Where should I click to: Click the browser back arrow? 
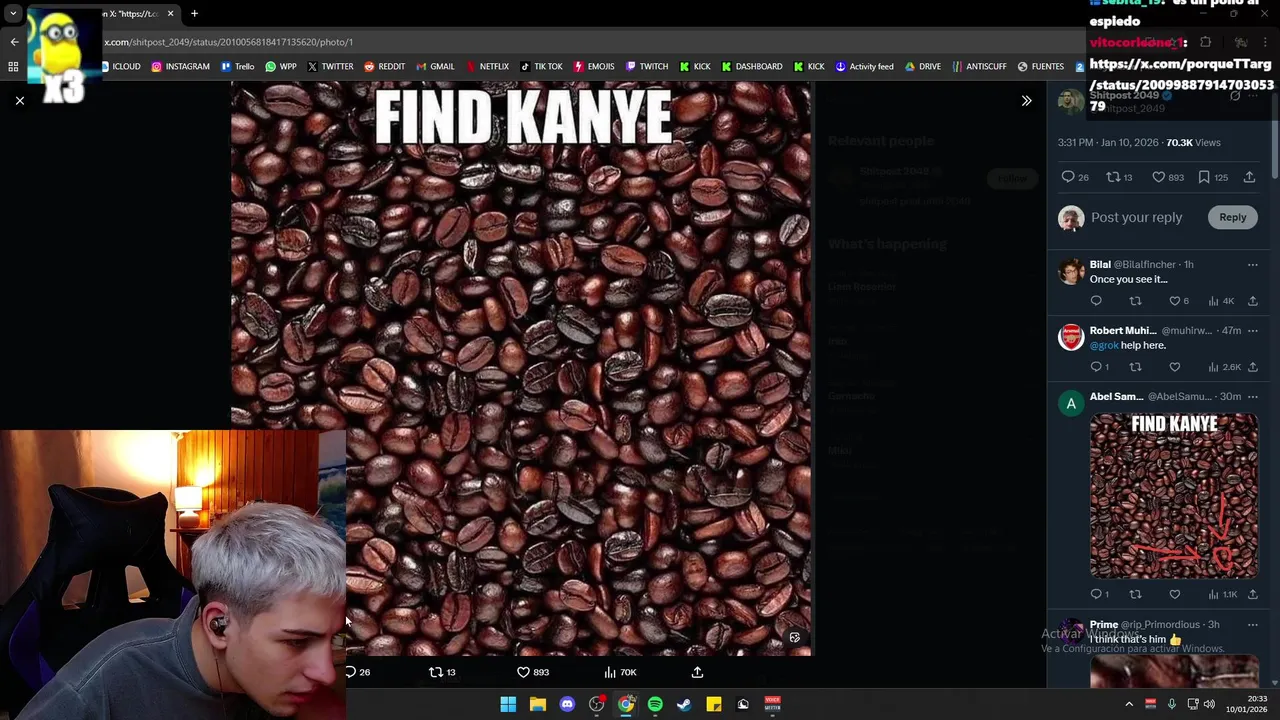[x=14, y=42]
